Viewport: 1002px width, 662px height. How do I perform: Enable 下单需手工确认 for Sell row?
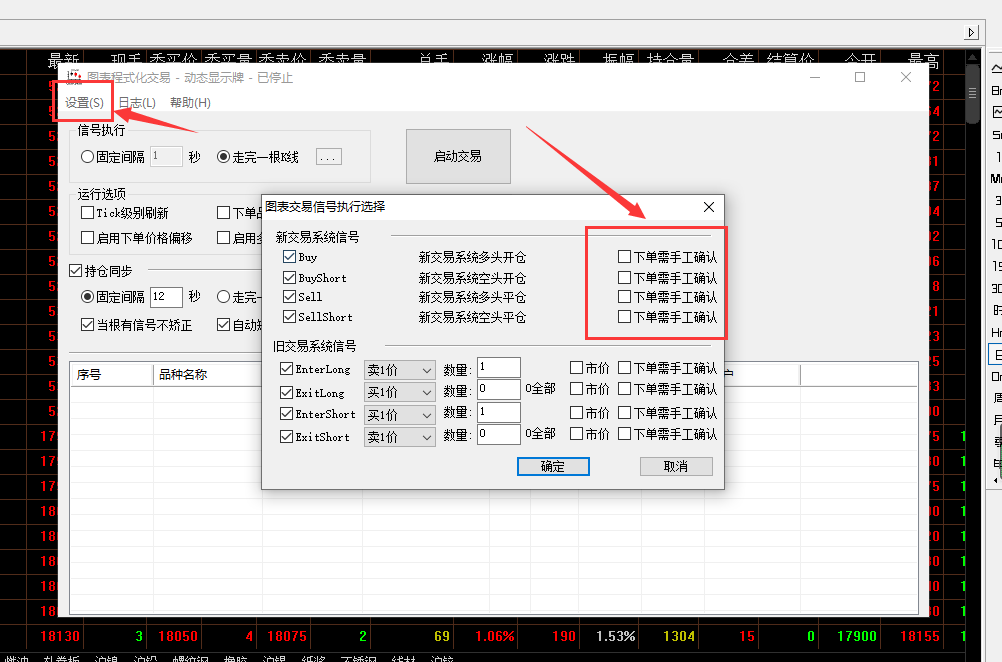(624, 297)
